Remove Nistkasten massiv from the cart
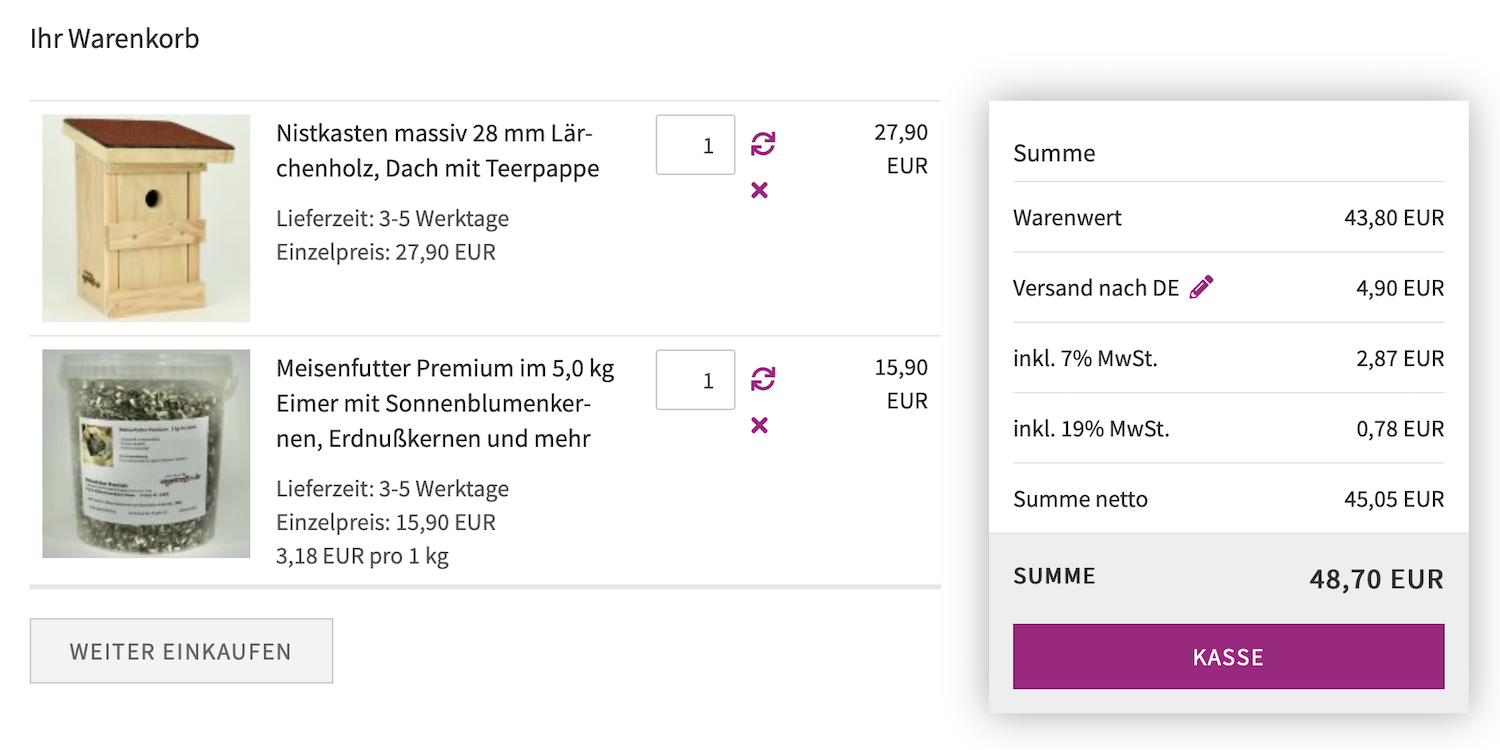This screenshot has width=1500, height=750. tap(759, 190)
